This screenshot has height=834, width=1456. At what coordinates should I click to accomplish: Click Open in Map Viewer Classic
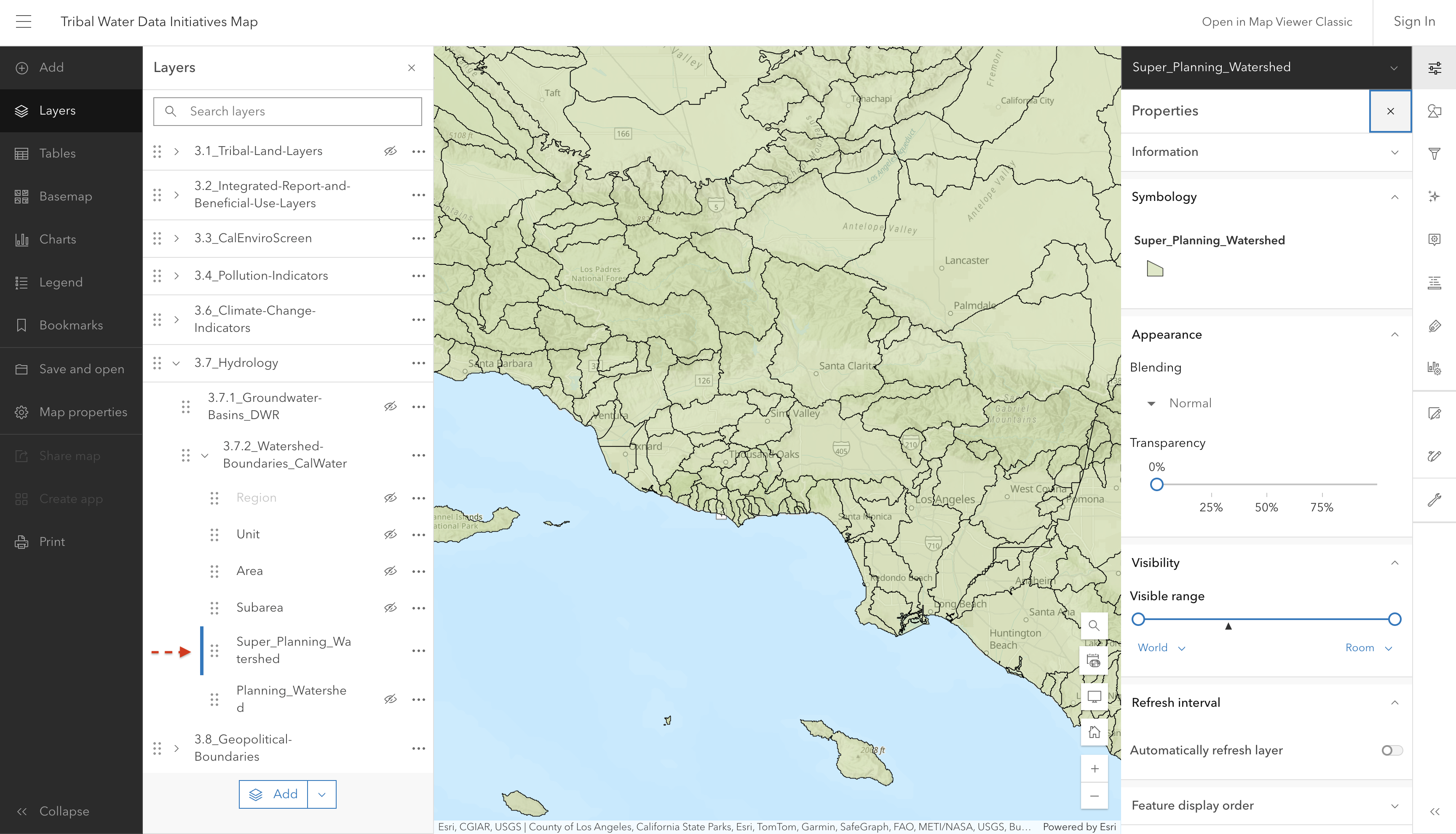[x=1277, y=22]
